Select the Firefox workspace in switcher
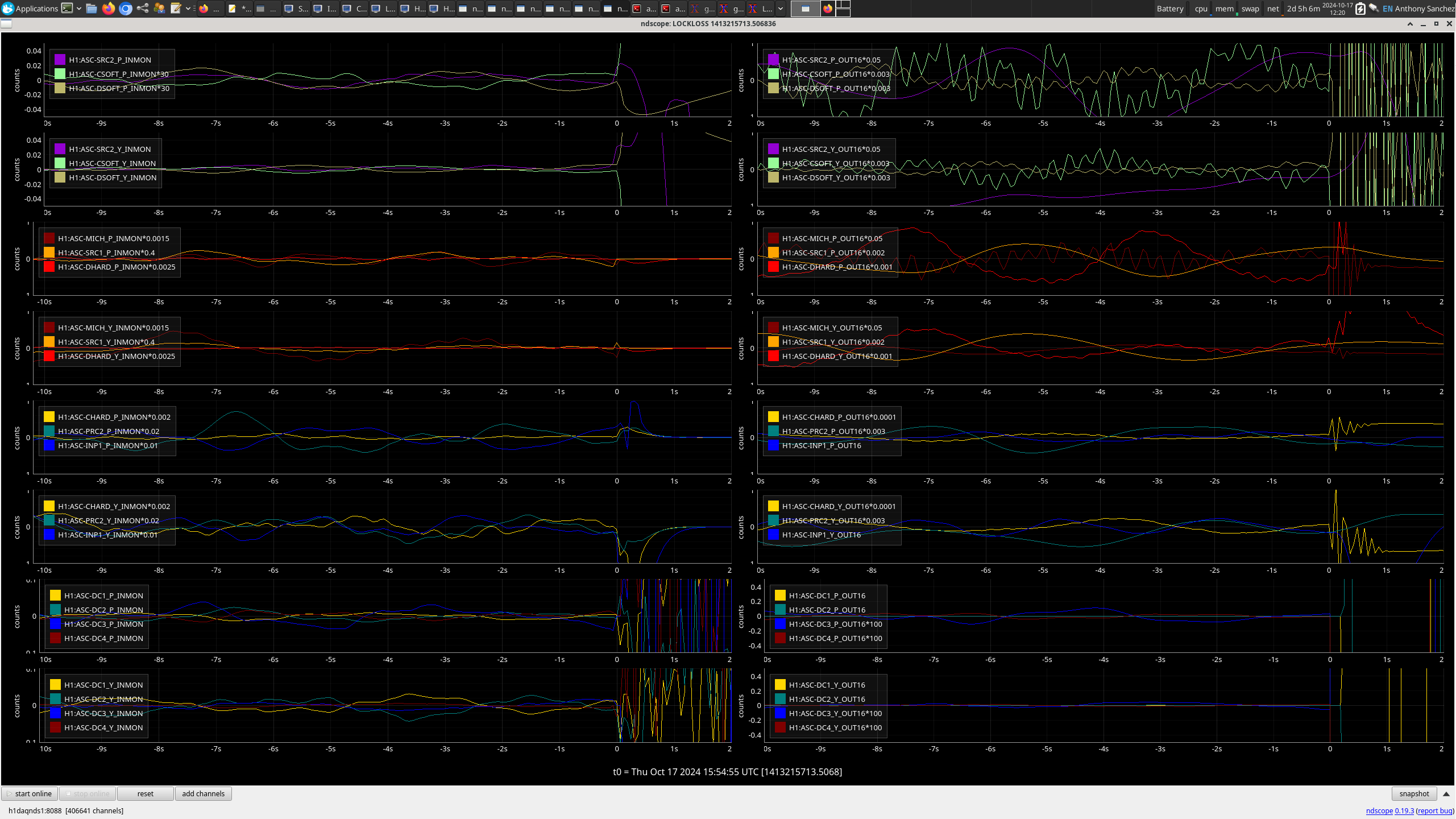 pos(828,9)
